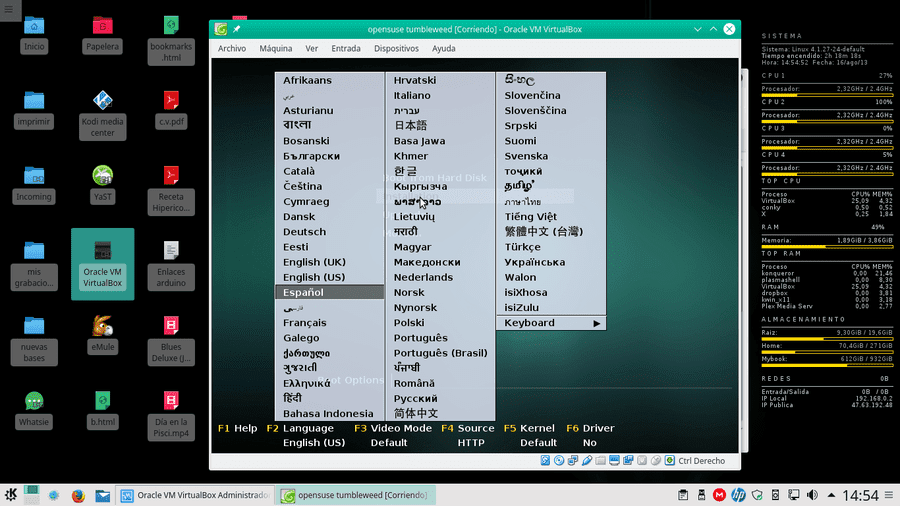900x506 pixels.
Task: Launch Firefox from the taskbar
Action: tap(78, 495)
